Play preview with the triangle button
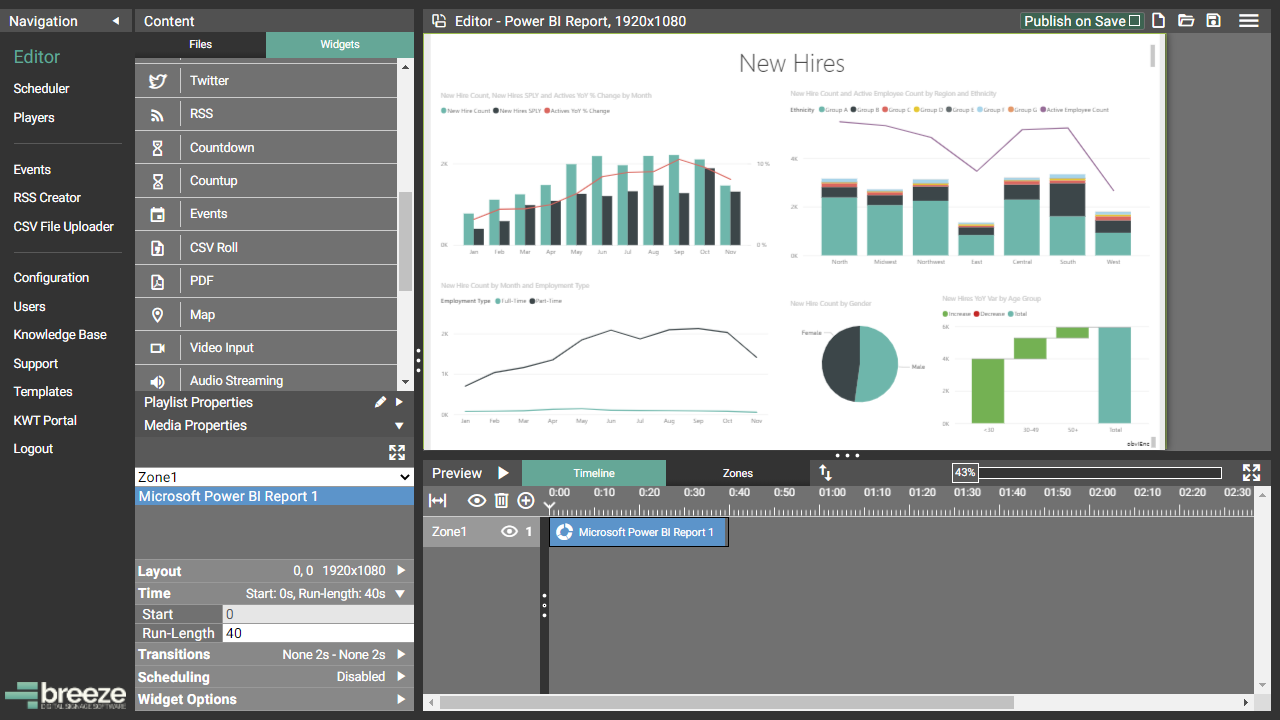The width and height of the screenshot is (1280, 720). pos(503,473)
